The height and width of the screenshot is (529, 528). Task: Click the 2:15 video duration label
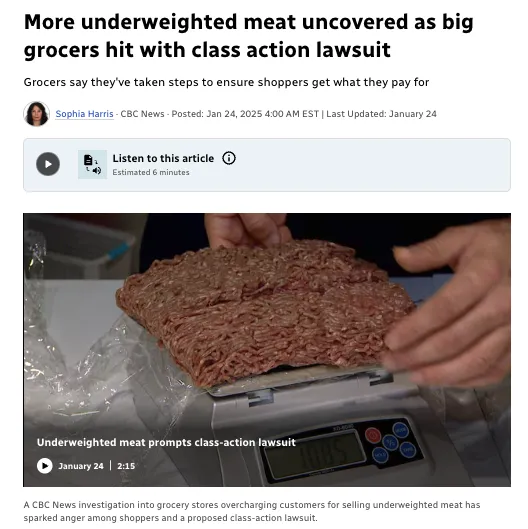(126, 466)
